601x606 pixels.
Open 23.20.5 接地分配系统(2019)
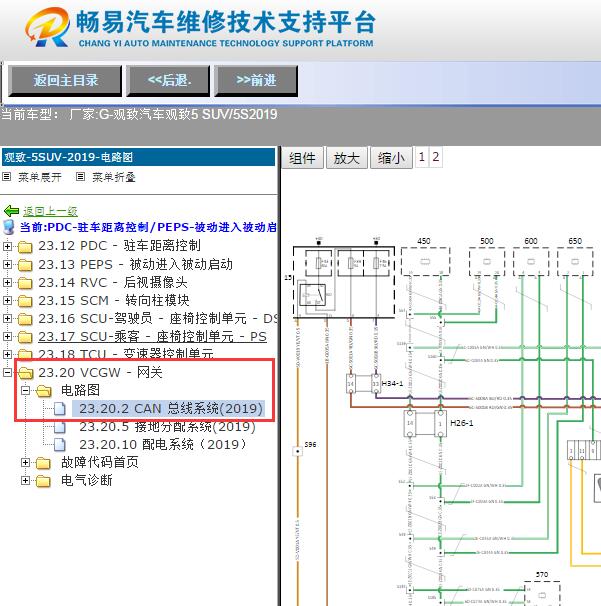168,426
